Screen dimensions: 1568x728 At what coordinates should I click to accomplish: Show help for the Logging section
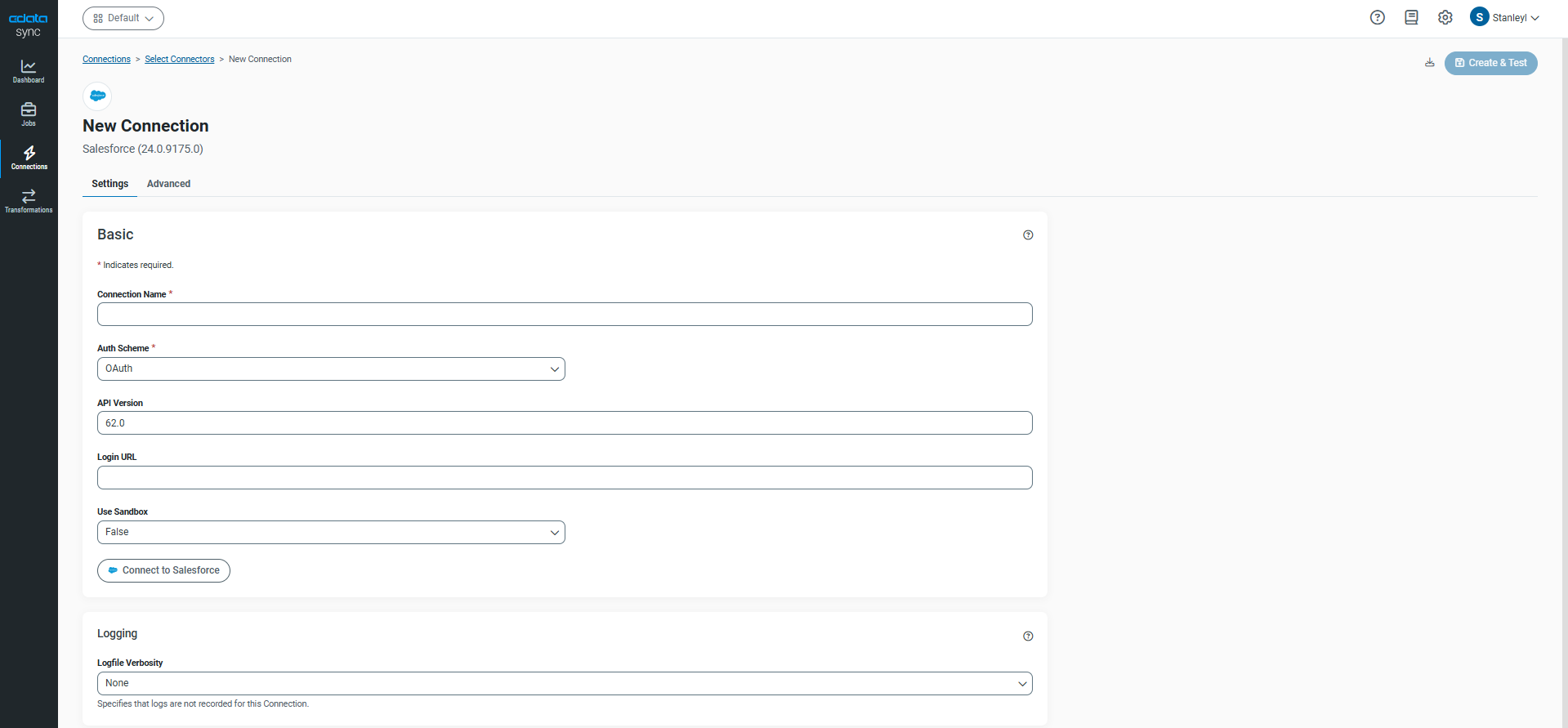[x=1028, y=636]
